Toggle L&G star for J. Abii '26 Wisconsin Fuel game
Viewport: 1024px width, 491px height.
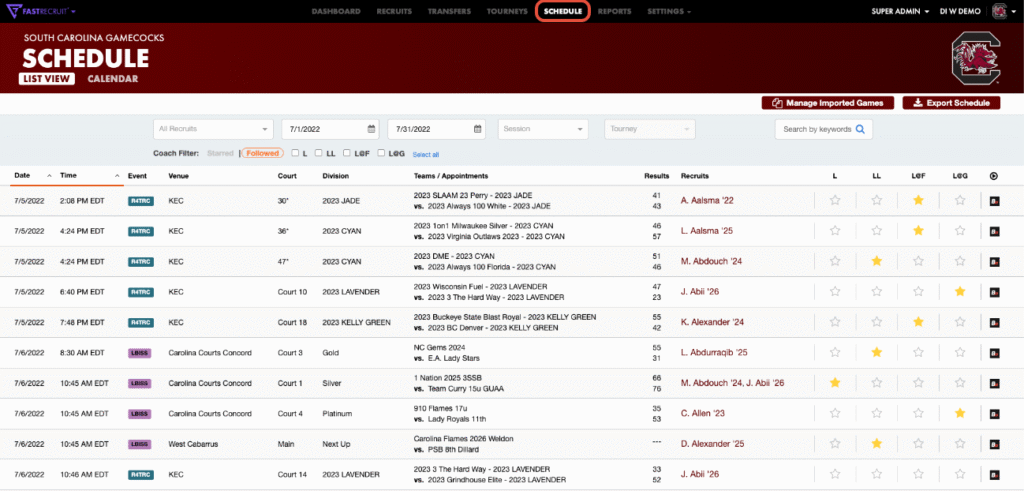(960, 291)
